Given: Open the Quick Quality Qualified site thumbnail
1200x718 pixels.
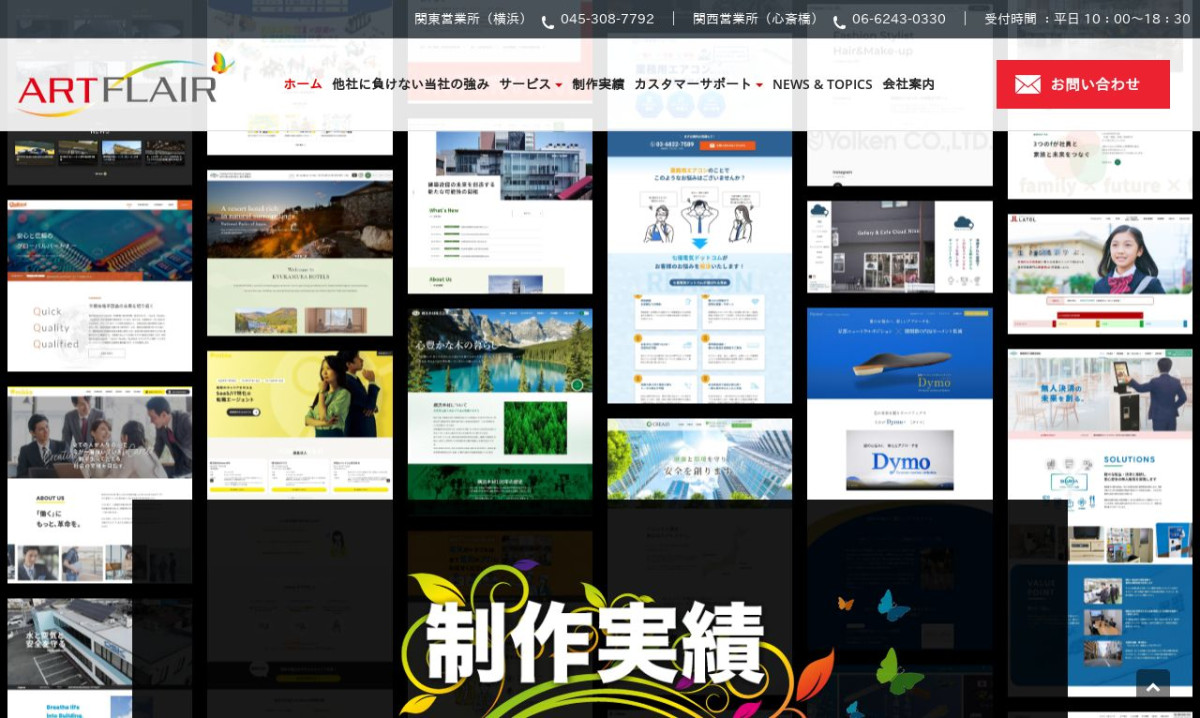Looking at the screenshot, I should [99, 285].
